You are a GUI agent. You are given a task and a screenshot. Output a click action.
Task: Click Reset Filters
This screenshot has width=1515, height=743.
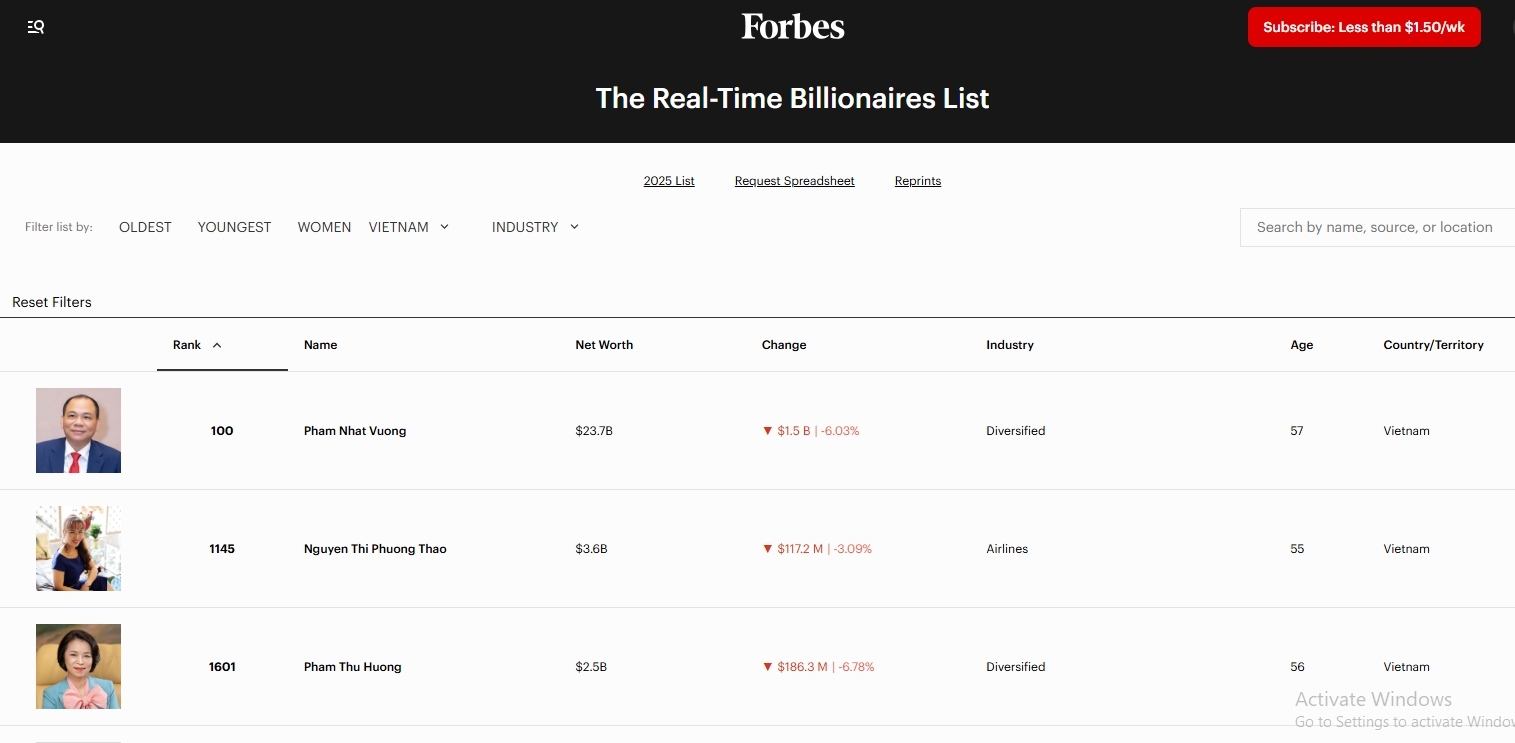[x=52, y=302]
